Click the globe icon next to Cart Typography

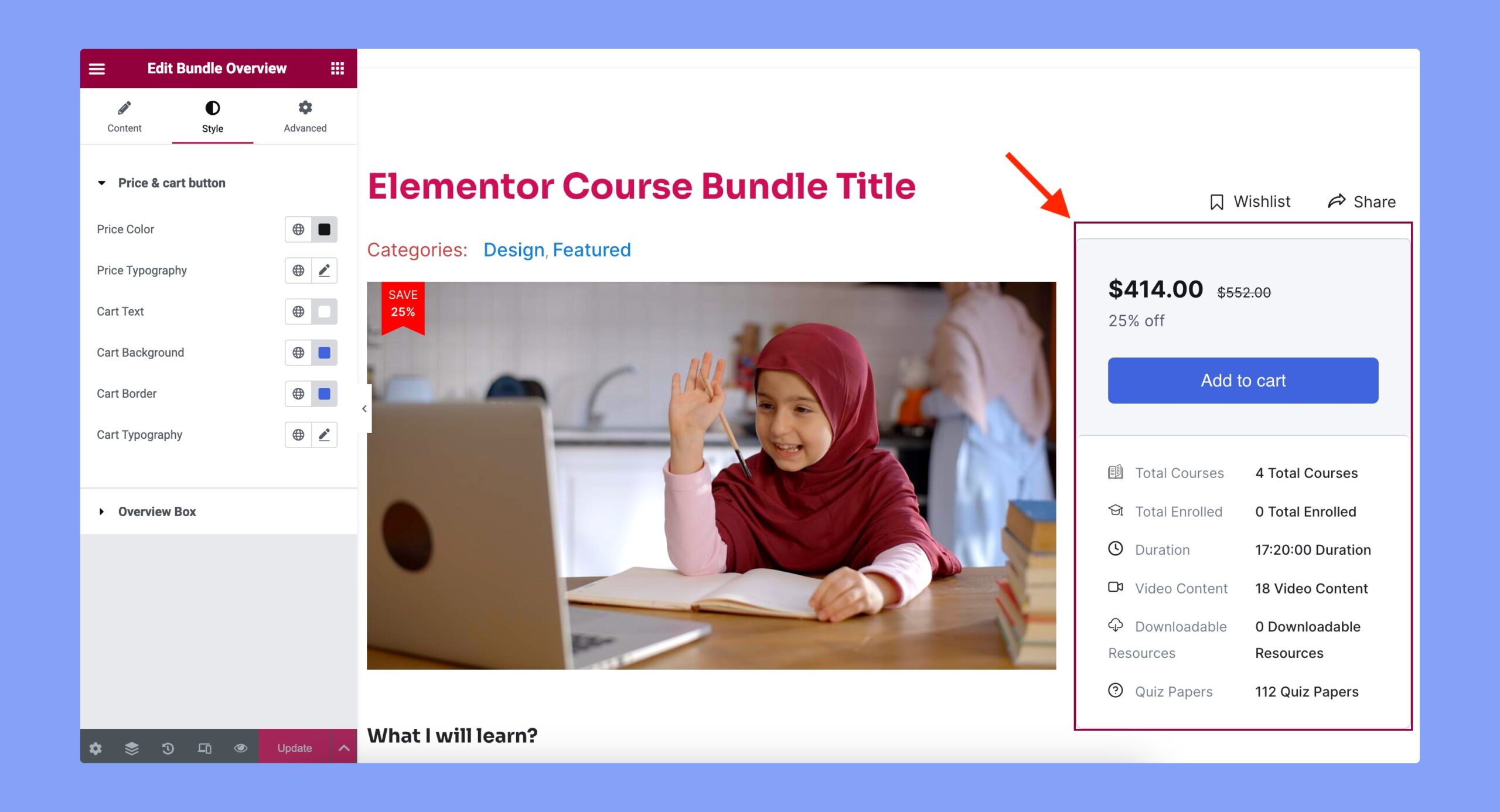coord(299,434)
